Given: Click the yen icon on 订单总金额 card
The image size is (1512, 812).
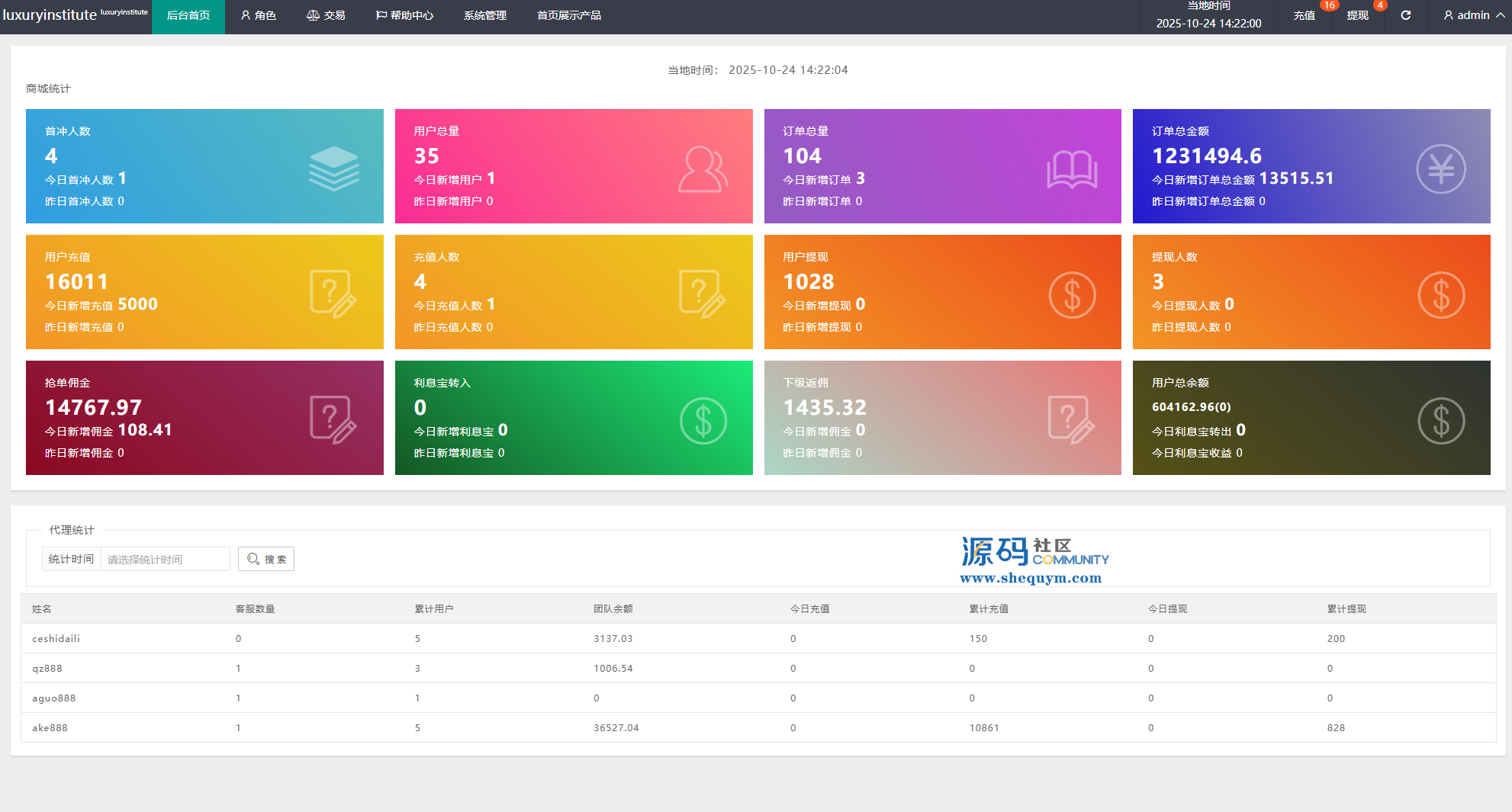Looking at the screenshot, I should point(1440,168).
